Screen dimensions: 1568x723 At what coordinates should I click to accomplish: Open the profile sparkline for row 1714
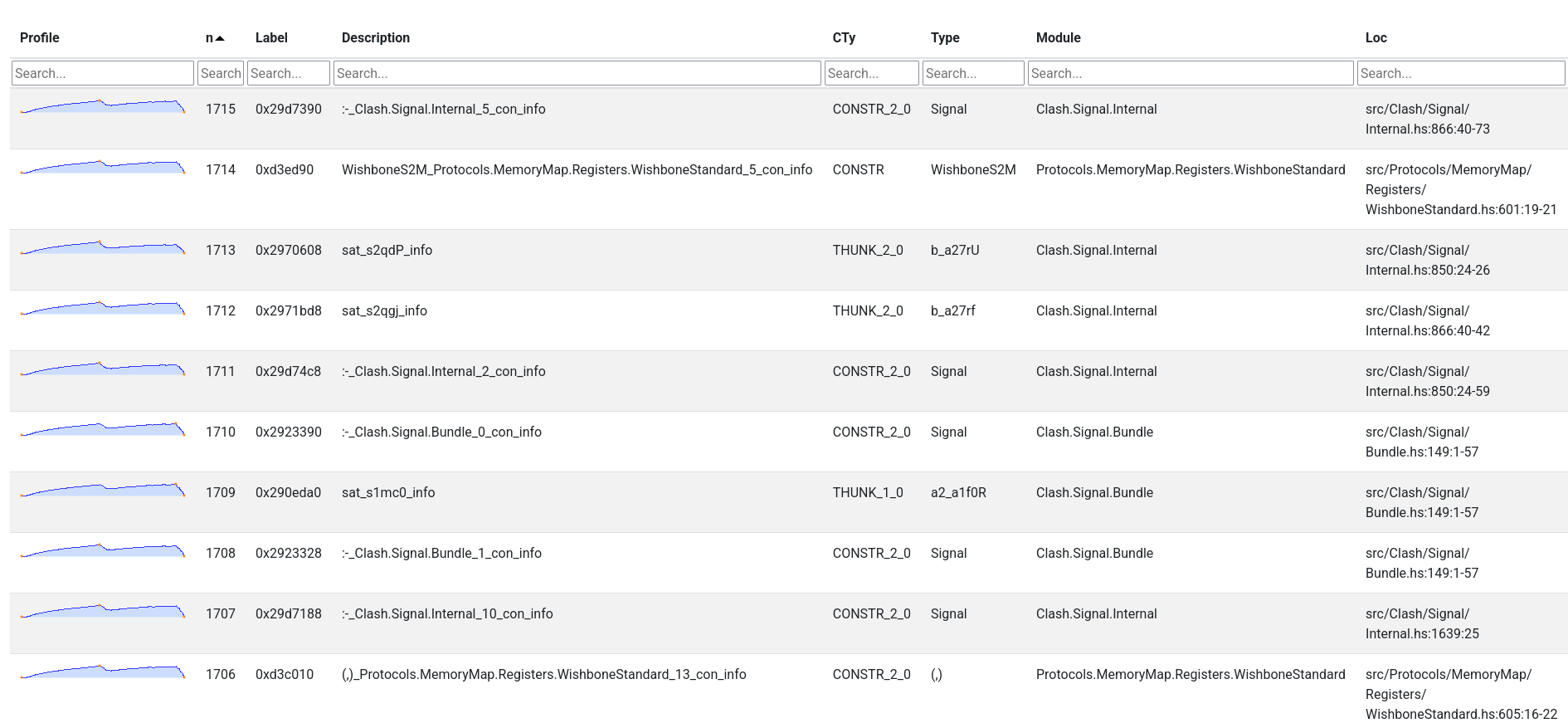(103, 168)
